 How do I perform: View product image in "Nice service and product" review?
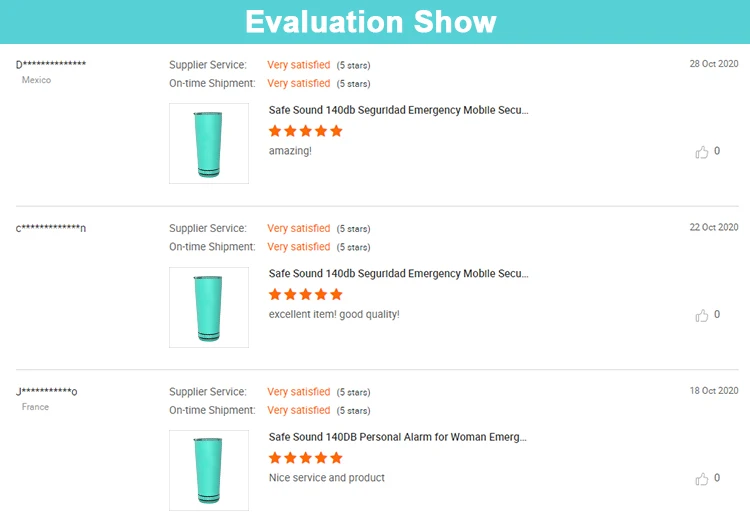[209, 470]
